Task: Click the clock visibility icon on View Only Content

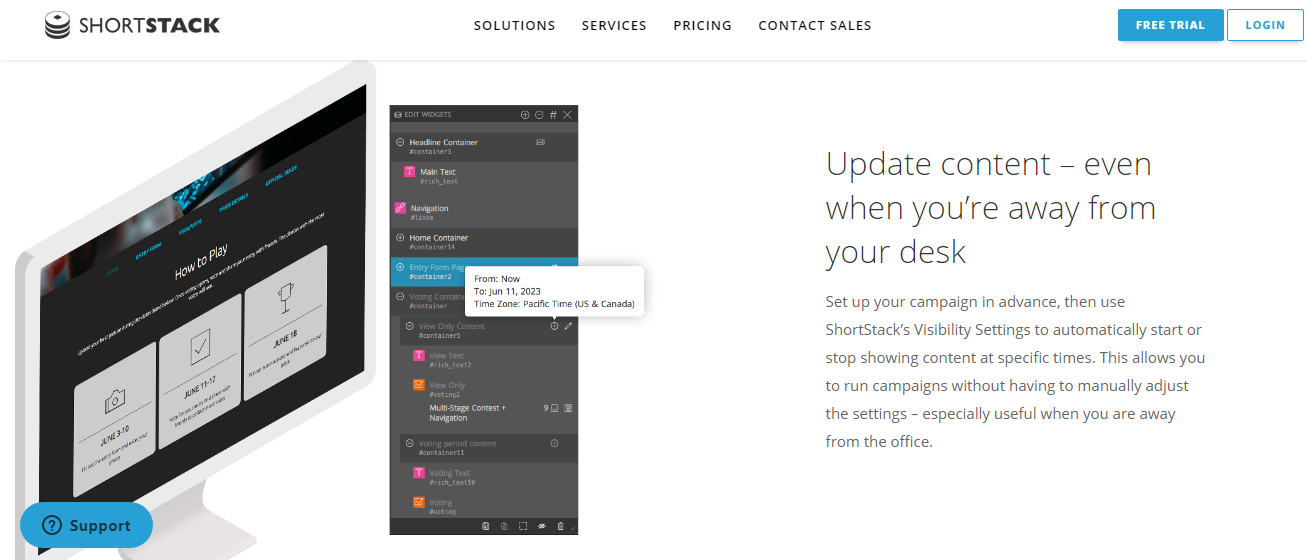Action: pyautogui.click(x=554, y=326)
